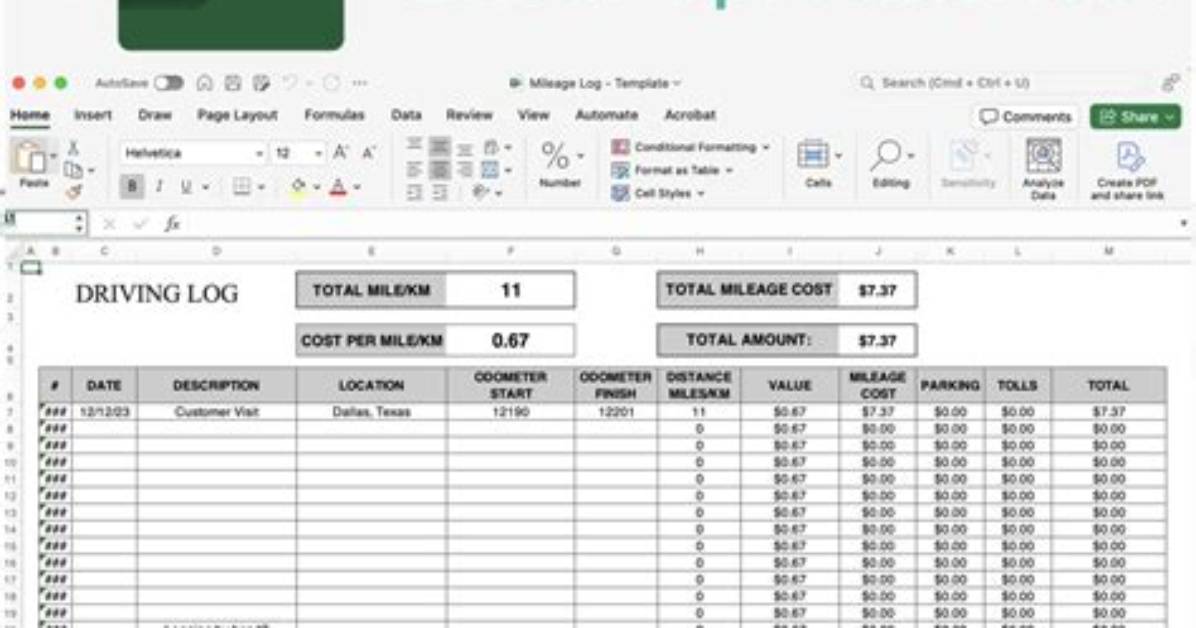Image resolution: width=1196 pixels, height=628 pixels.
Task: Expand the formula bar chevron
Action: (1183, 224)
